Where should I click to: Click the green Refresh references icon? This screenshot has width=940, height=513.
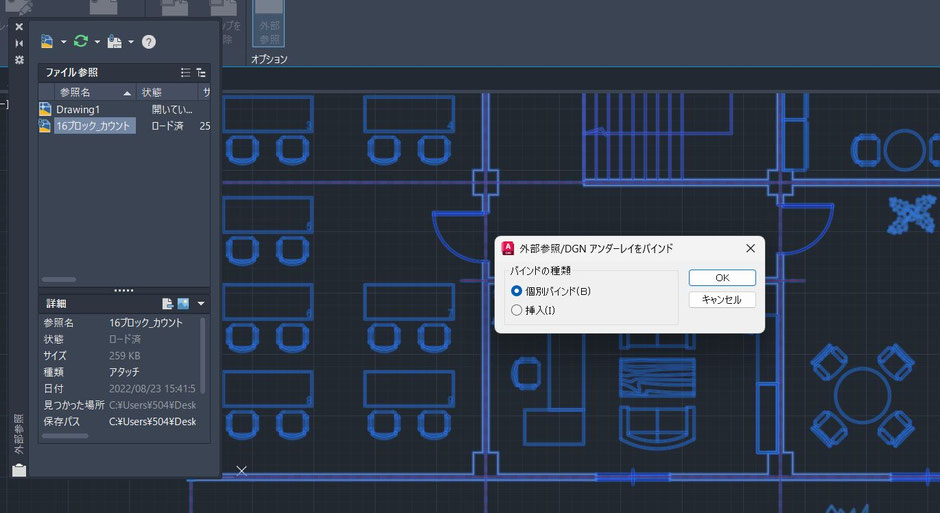[x=80, y=42]
